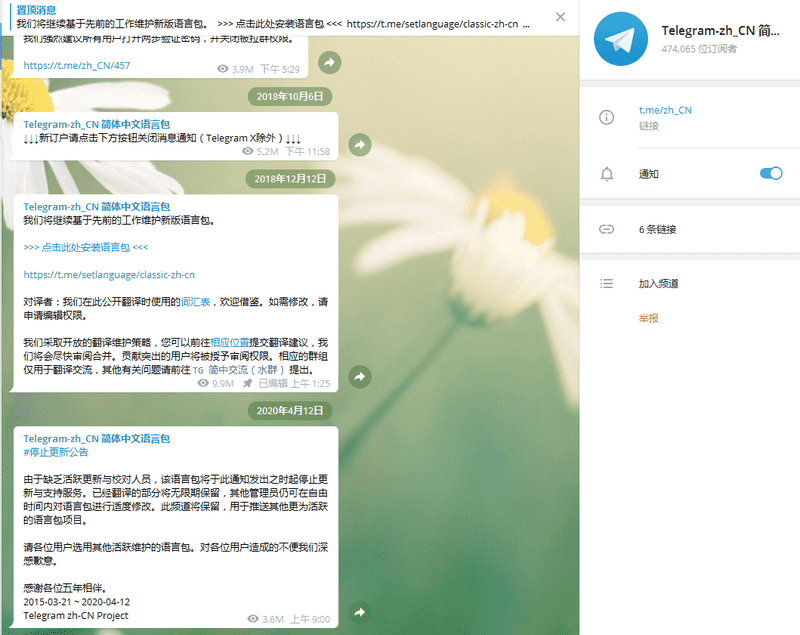Toggle the 通知 notifications switch
The width and height of the screenshot is (800, 635).
point(771,173)
